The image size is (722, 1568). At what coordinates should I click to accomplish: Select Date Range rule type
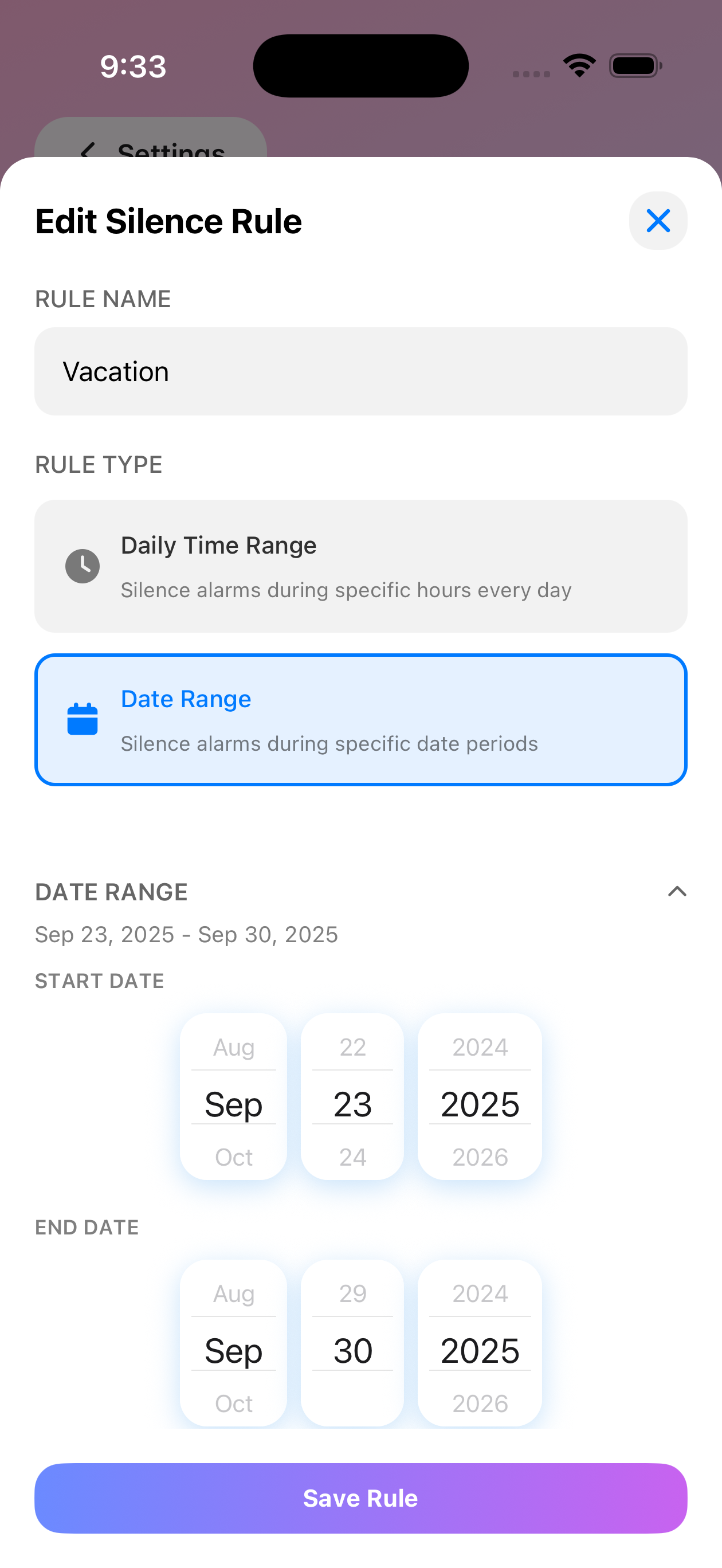[361, 720]
